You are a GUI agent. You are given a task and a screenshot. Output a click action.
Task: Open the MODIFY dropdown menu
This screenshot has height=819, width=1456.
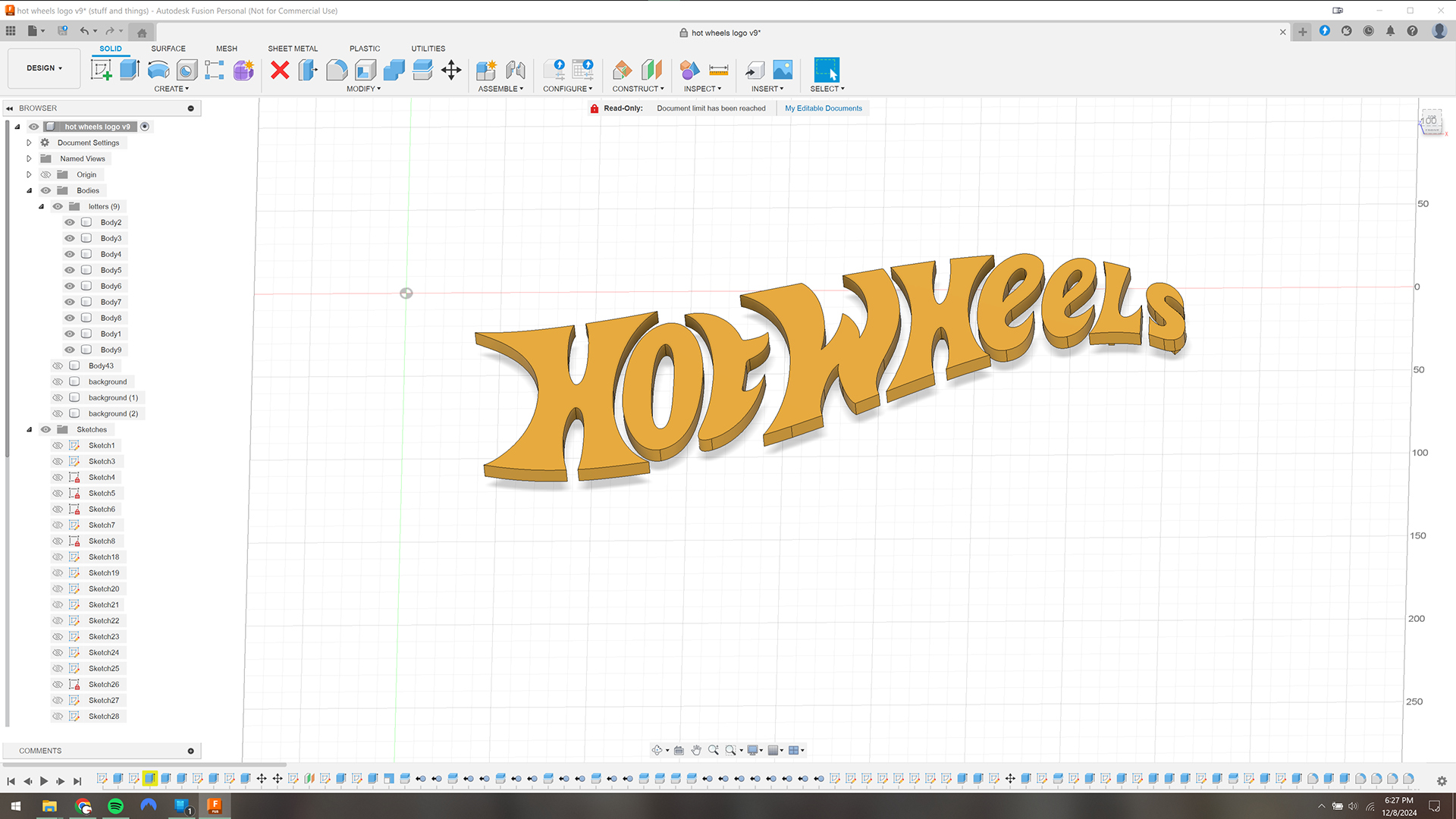coord(363,89)
